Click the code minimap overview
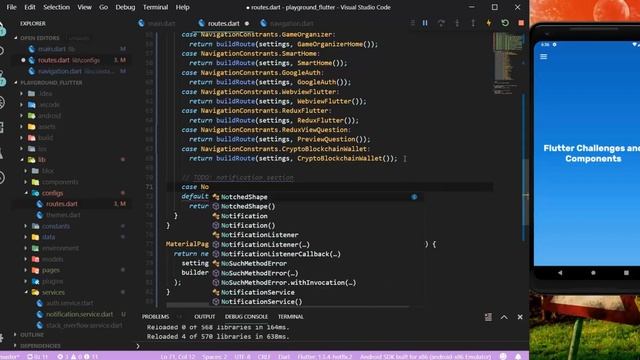640x360 pixels. point(507,63)
